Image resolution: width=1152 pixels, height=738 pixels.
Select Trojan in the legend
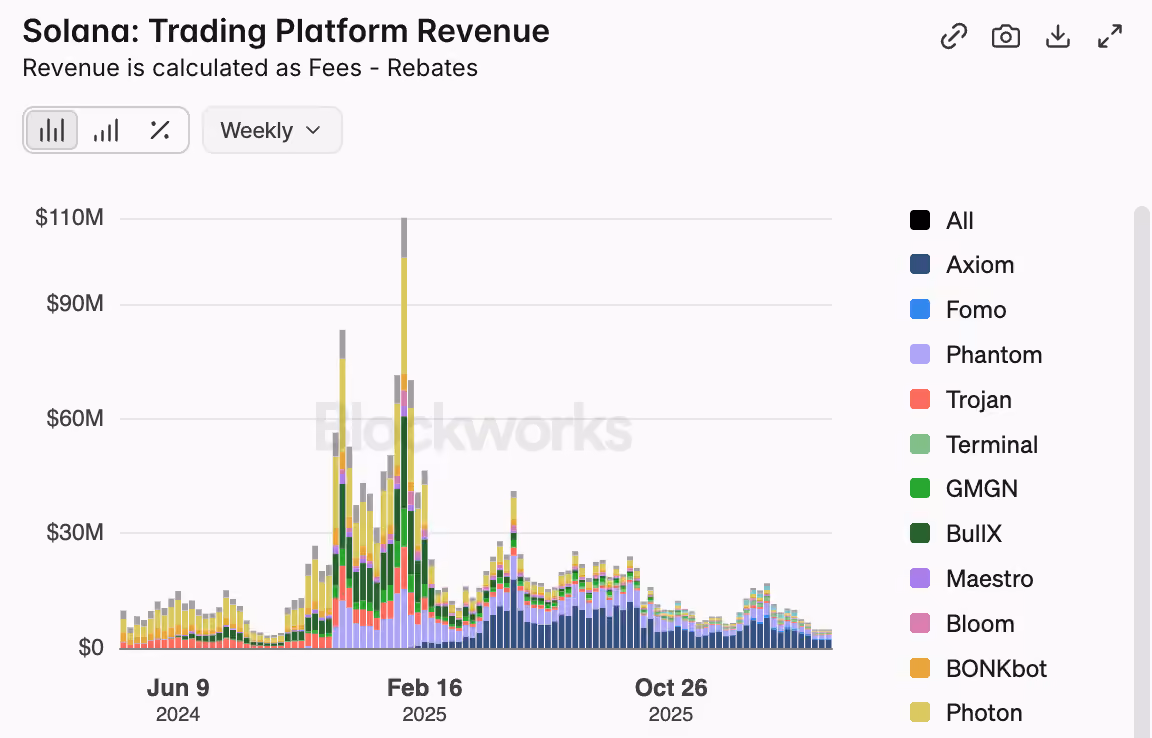pos(961,399)
